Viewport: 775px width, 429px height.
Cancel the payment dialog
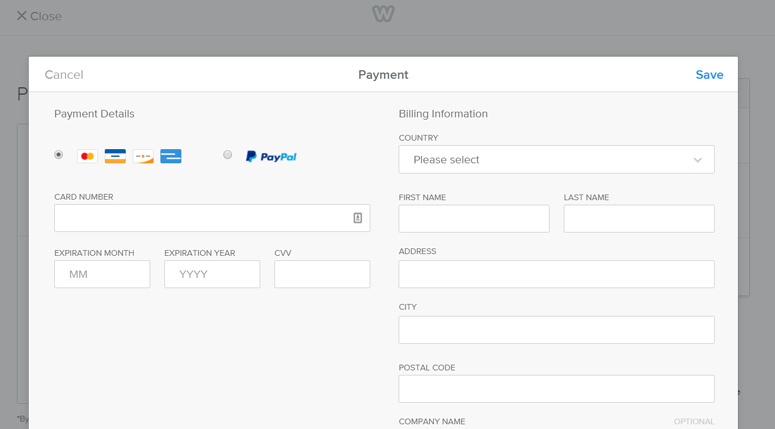point(64,75)
